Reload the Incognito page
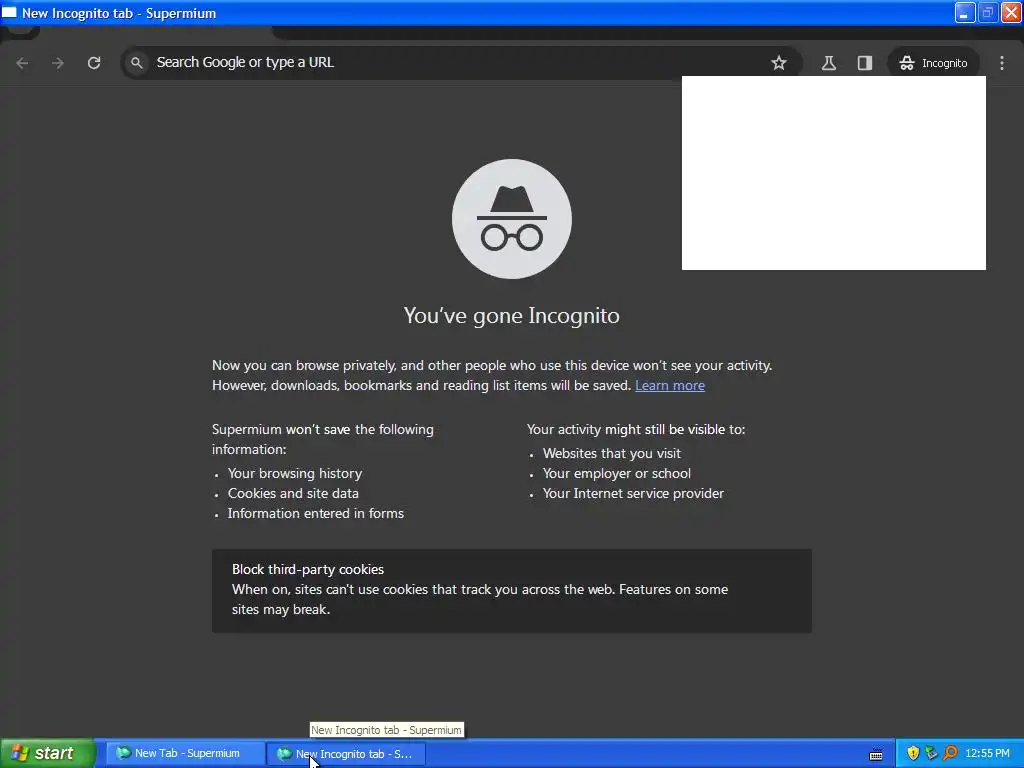The height and width of the screenshot is (768, 1024). click(x=94, y=63)
